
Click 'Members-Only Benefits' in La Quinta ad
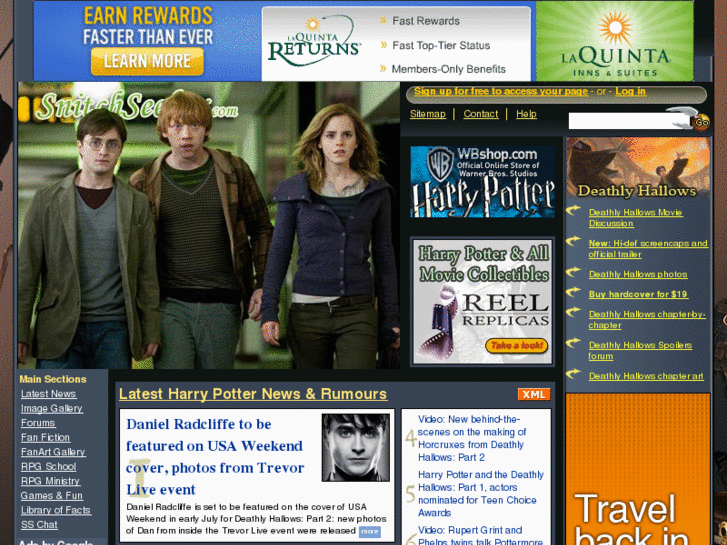pos(448,69)
